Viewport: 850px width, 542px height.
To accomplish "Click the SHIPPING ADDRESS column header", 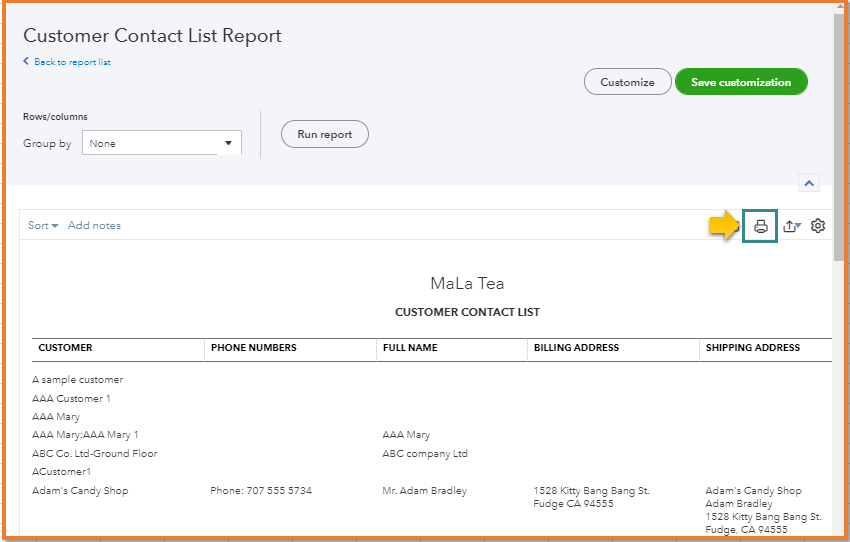I will click(x=752, y=348).
